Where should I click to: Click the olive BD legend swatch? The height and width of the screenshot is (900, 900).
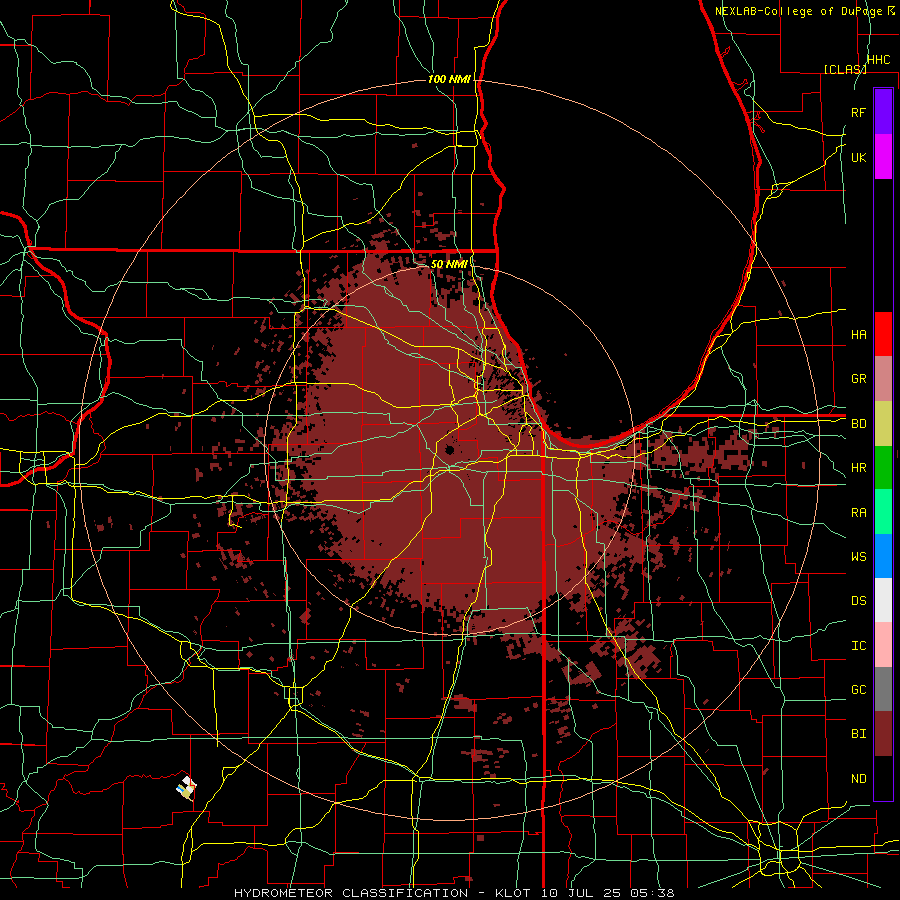883,423
